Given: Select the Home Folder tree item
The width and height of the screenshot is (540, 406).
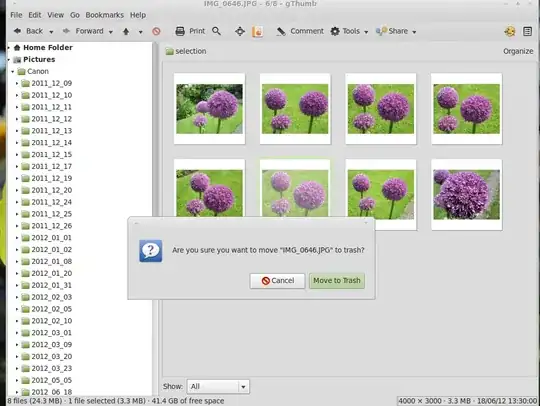Looking at the screenshot, I should coord(48,48).
